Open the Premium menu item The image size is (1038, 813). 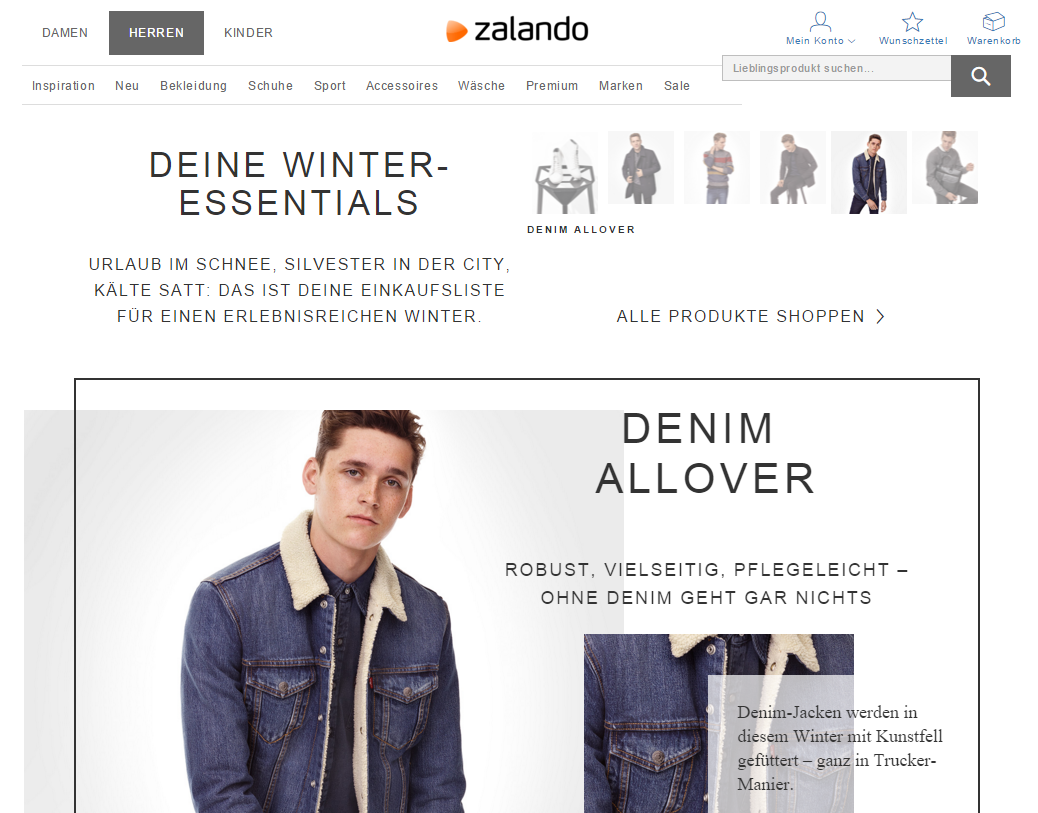(x=551, y=85)
